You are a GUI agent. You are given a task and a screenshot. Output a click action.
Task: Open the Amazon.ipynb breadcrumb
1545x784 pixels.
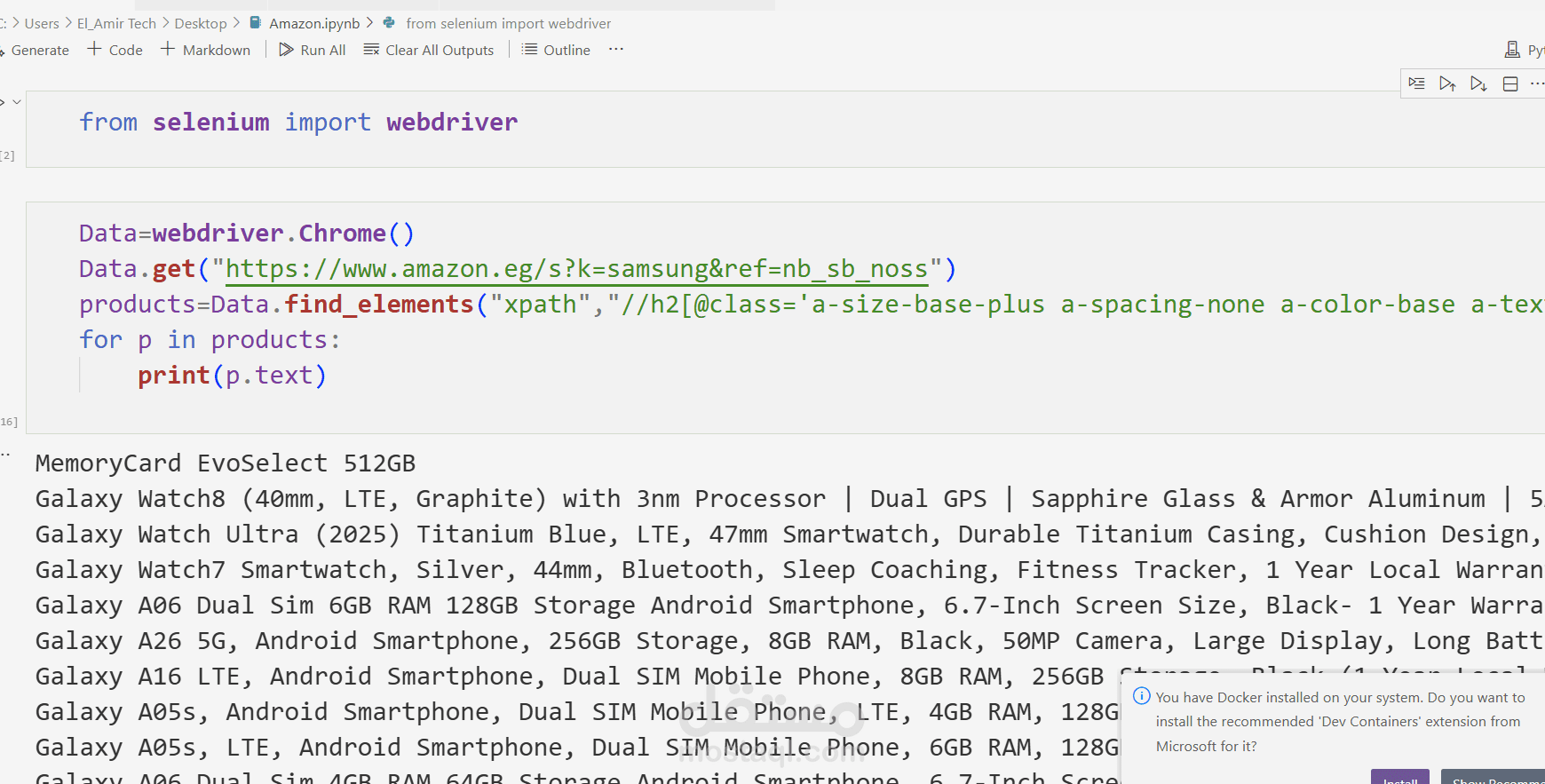pyautogui.click(x=314, y=23)
